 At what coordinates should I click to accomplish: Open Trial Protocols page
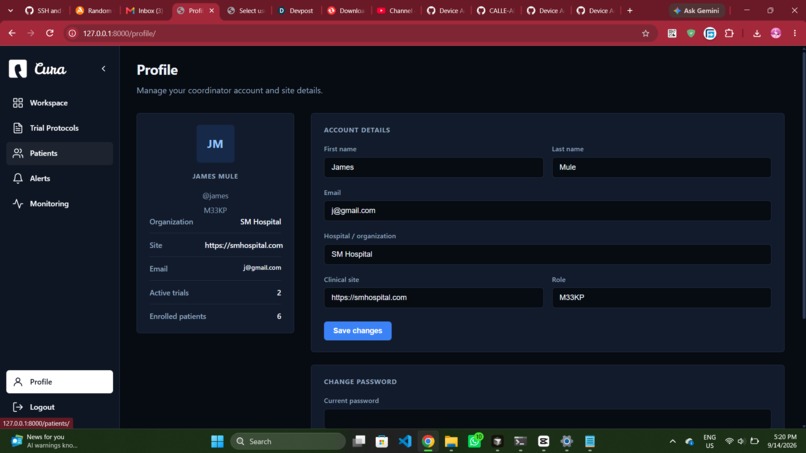[x=60, y=128]
